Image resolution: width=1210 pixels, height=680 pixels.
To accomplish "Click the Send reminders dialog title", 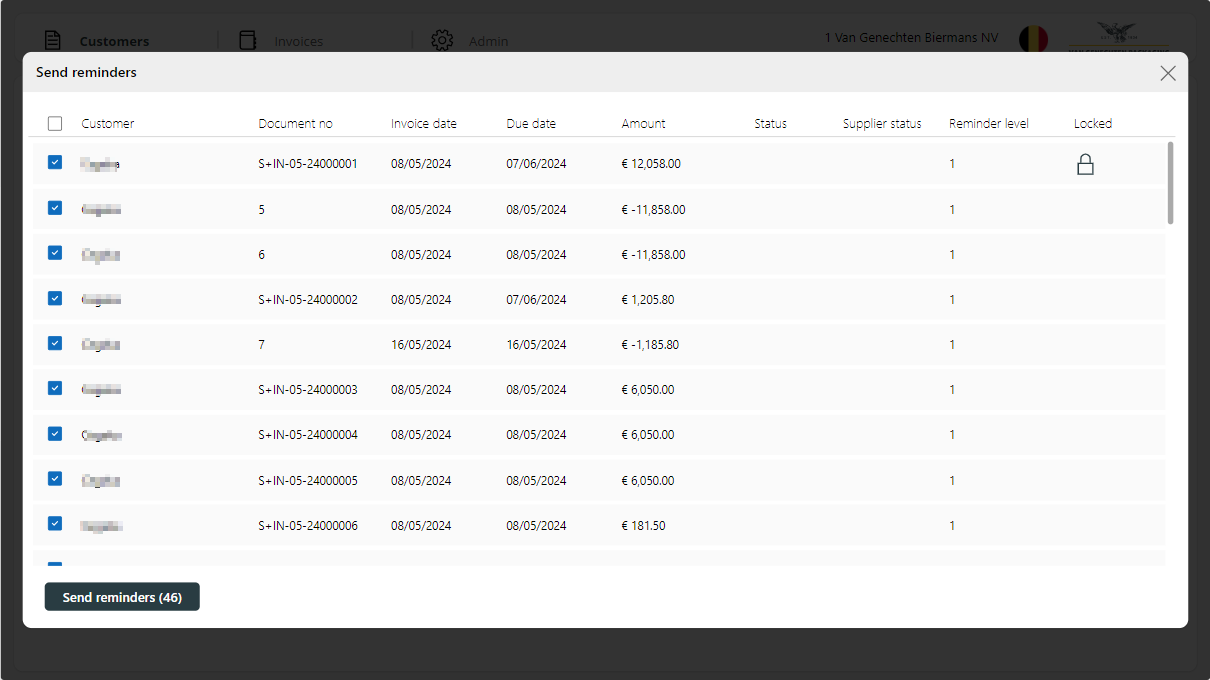I will [x=86, y=73].
